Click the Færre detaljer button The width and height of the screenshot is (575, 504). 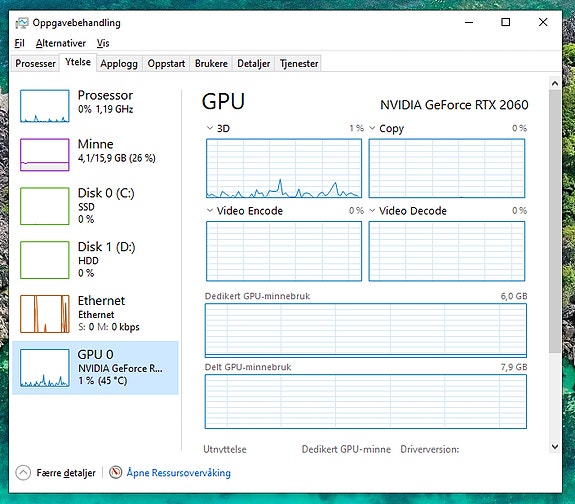pos(56,472)
